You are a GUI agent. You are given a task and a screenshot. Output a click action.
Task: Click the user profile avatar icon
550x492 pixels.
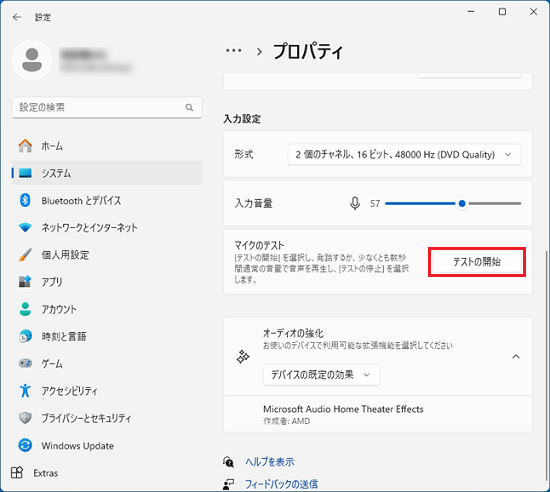32,60
